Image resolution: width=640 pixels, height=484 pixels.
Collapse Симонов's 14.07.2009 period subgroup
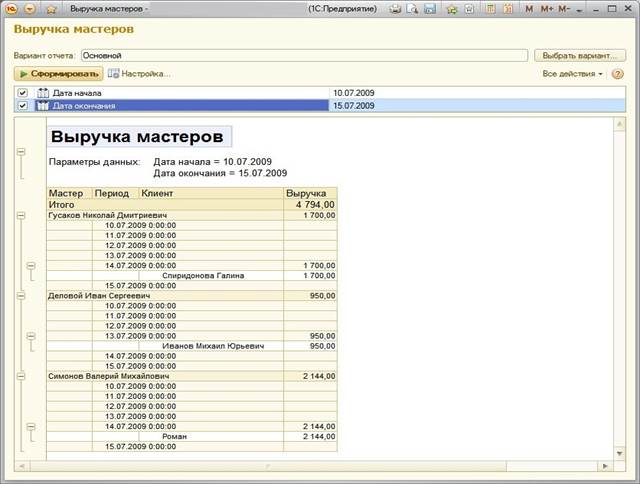(x=31, y=427)
